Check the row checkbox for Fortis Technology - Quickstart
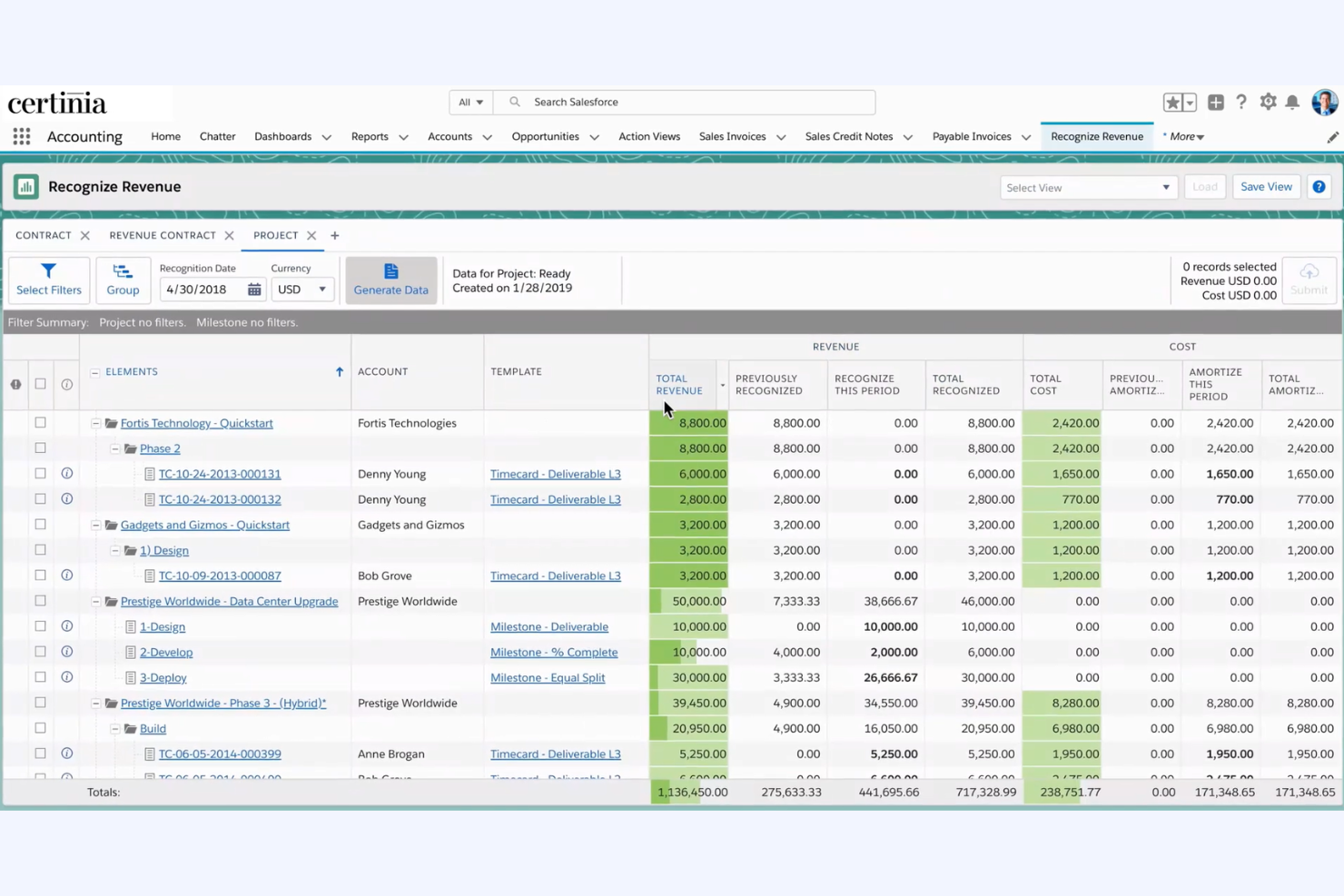This screenshot has width=1344, height=896. point(40,422)
